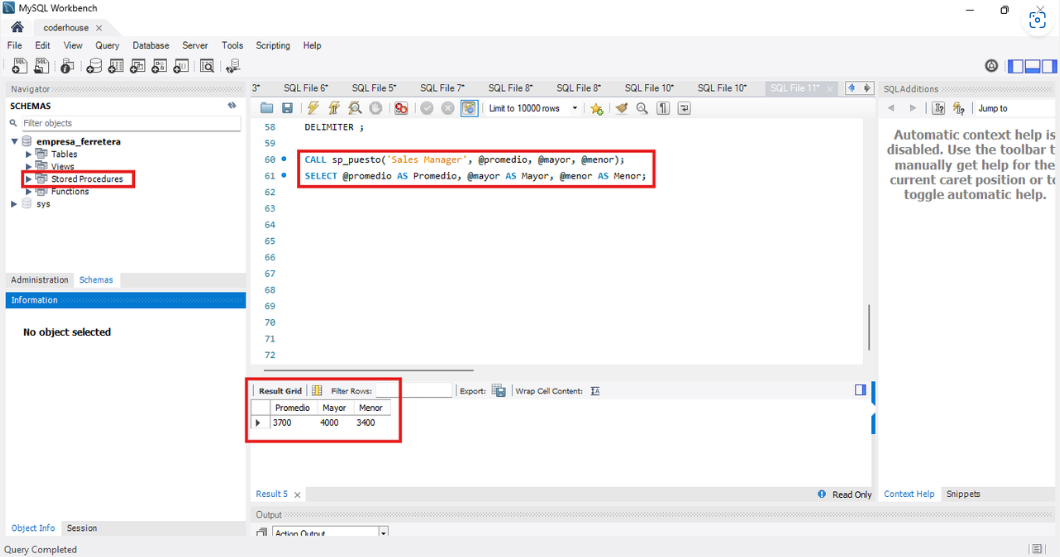Open the Action Output dropdown

pos(383,533)
